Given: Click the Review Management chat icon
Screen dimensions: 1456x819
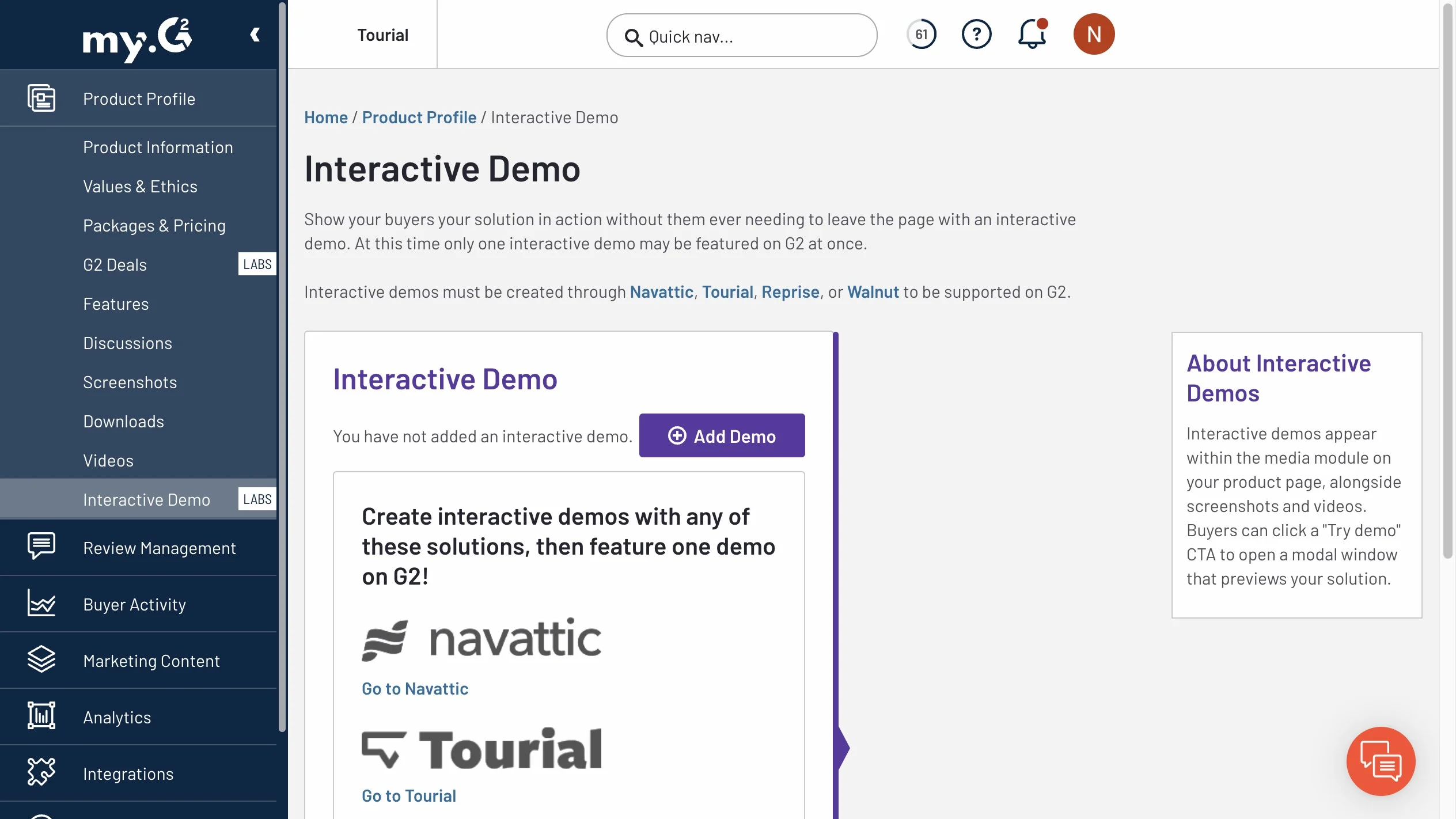Looking at the screenshot, I should (x=41, y=546).
